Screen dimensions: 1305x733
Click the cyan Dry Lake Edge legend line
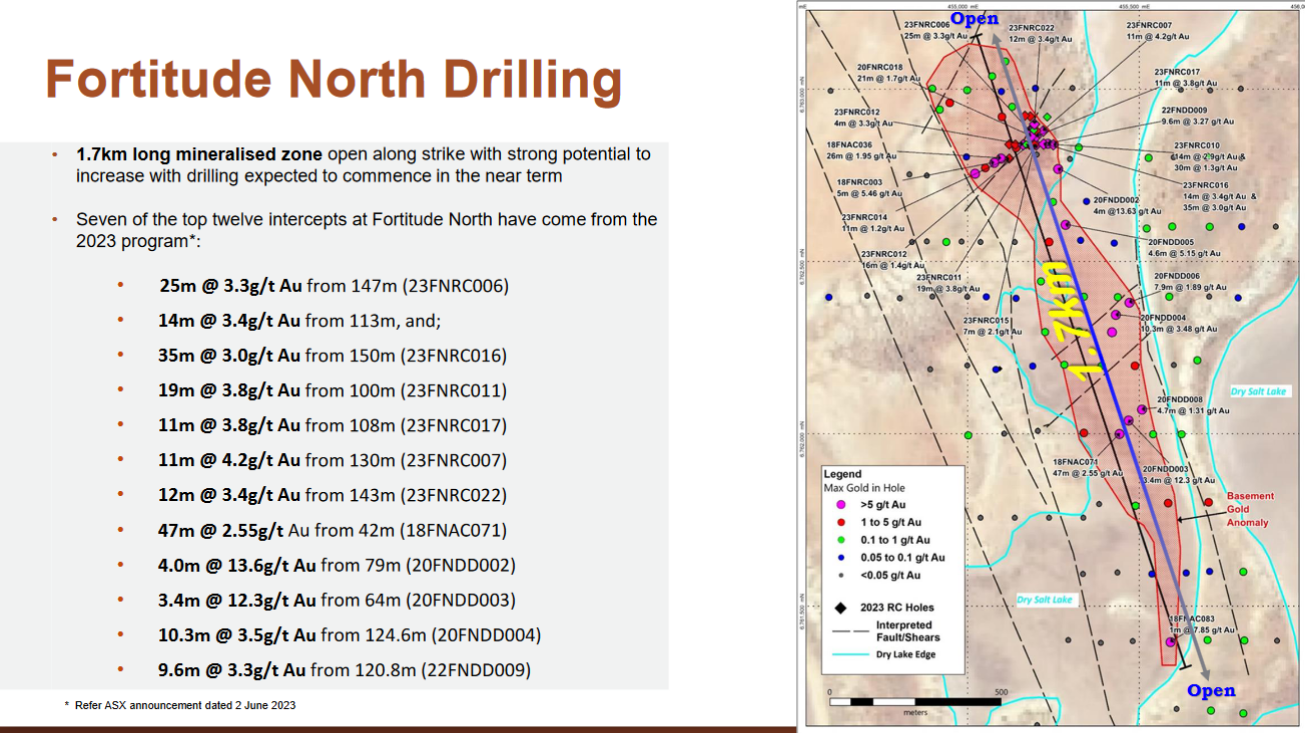click(x=849, y=655)
